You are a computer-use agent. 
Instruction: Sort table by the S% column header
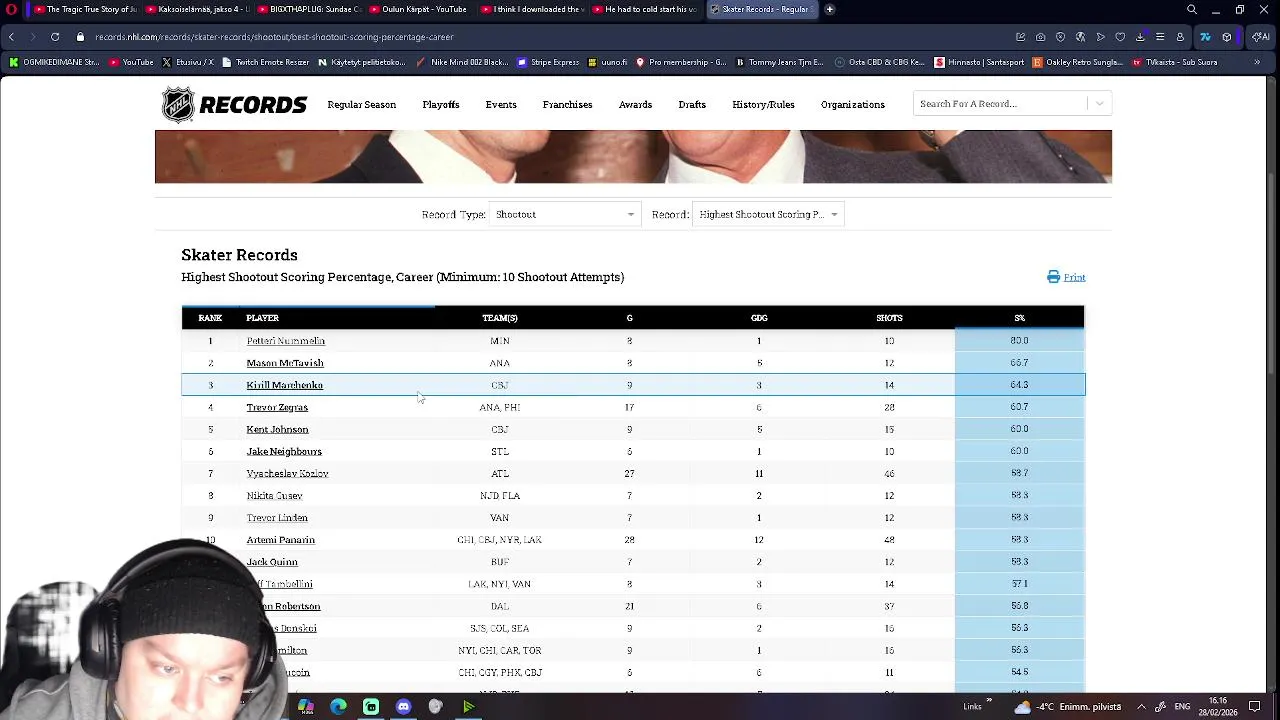tap(1019, 318)
